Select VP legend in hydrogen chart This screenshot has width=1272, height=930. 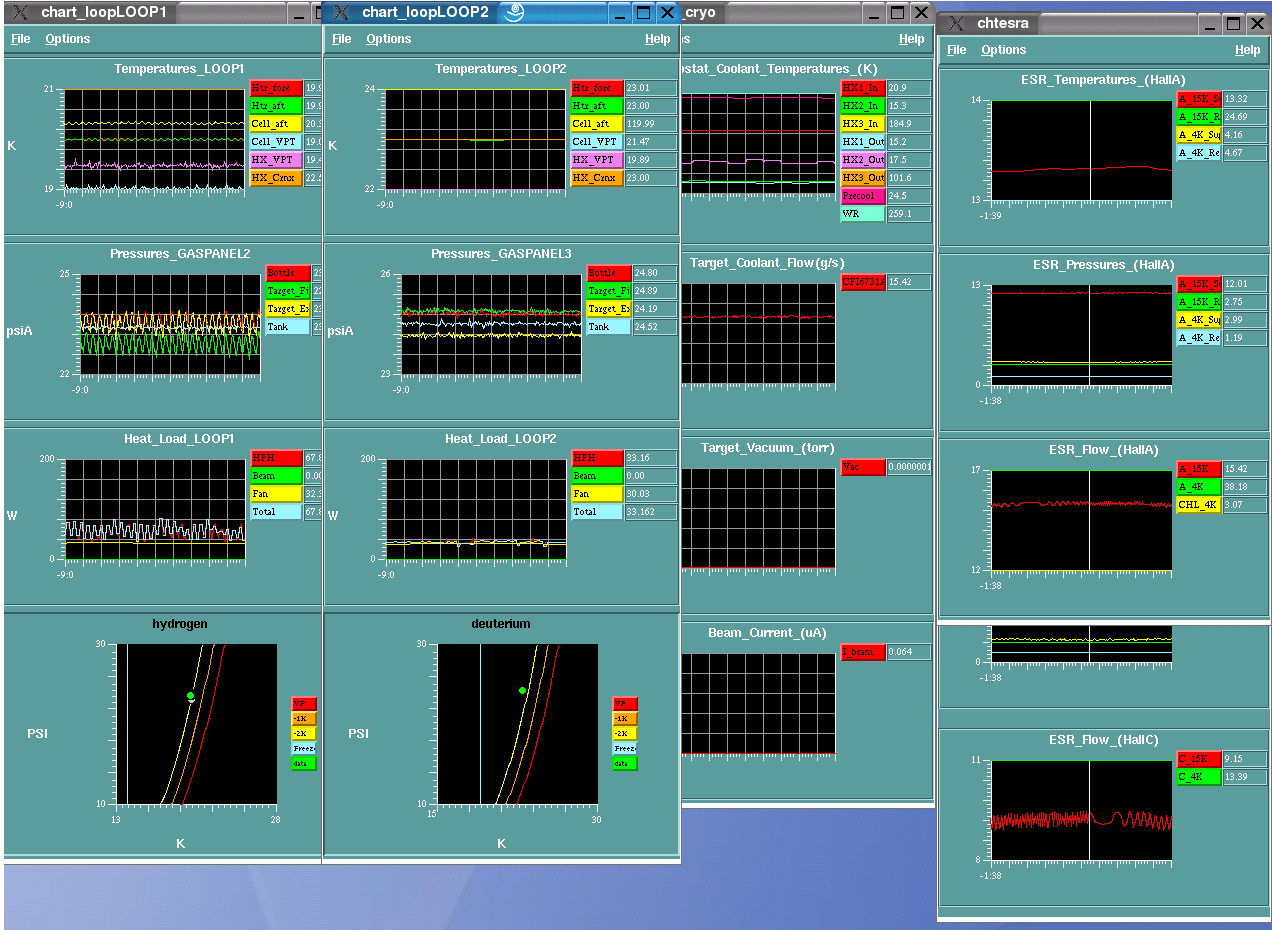point(304,703)
